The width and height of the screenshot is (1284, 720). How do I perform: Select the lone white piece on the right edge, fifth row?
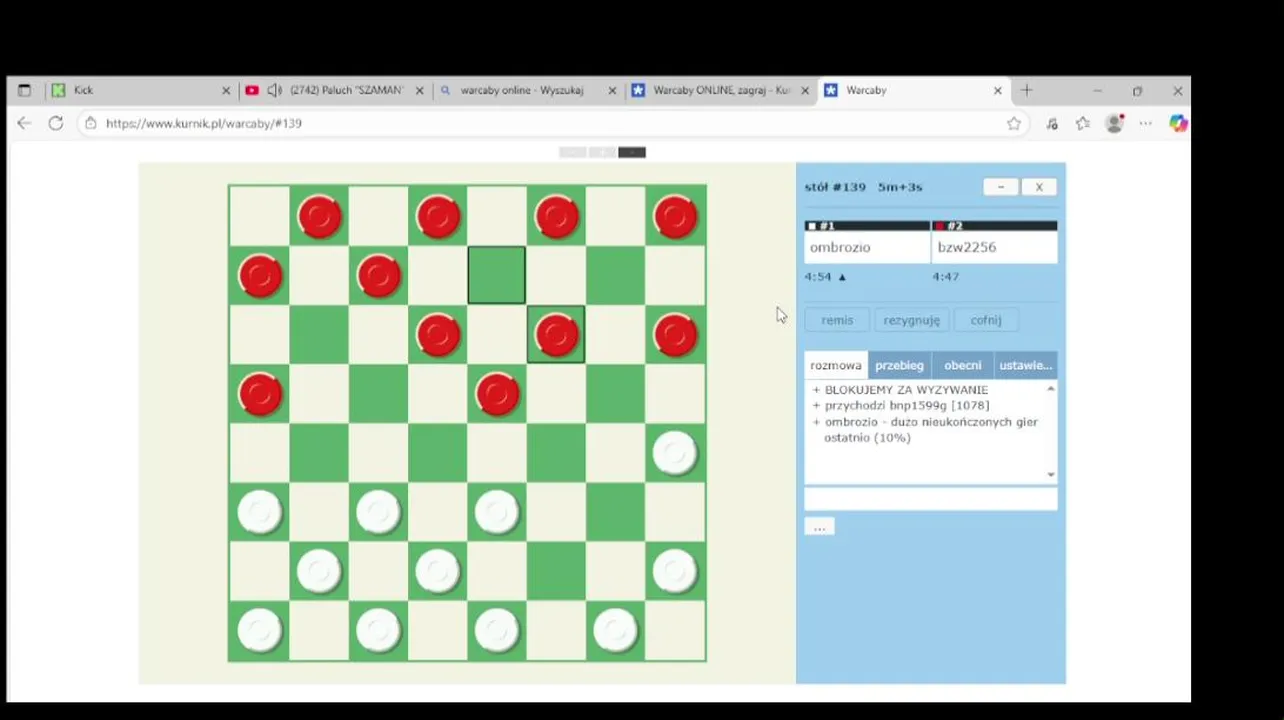[675, 453]
